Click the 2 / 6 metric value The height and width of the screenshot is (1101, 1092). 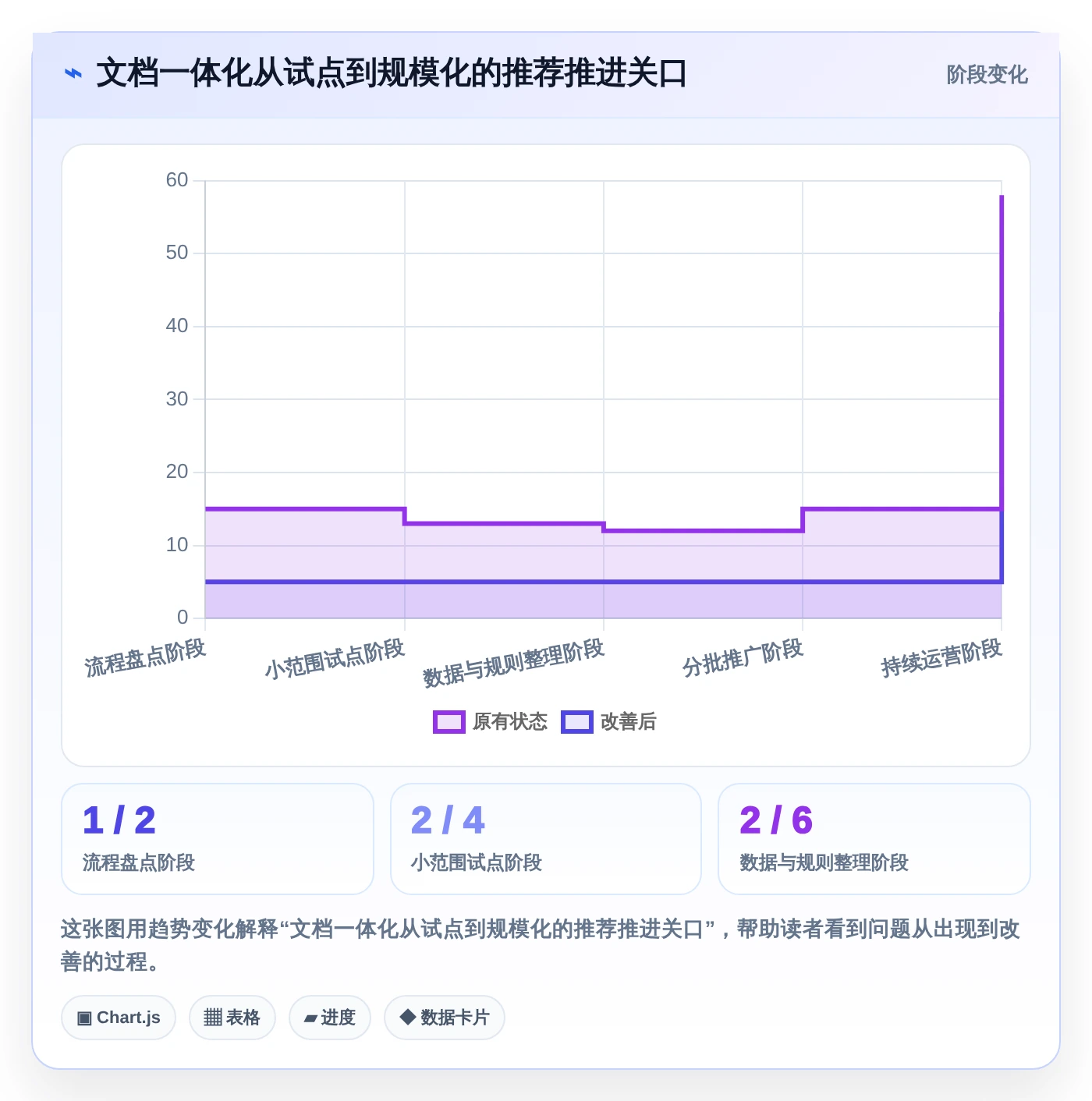[776, 820]
